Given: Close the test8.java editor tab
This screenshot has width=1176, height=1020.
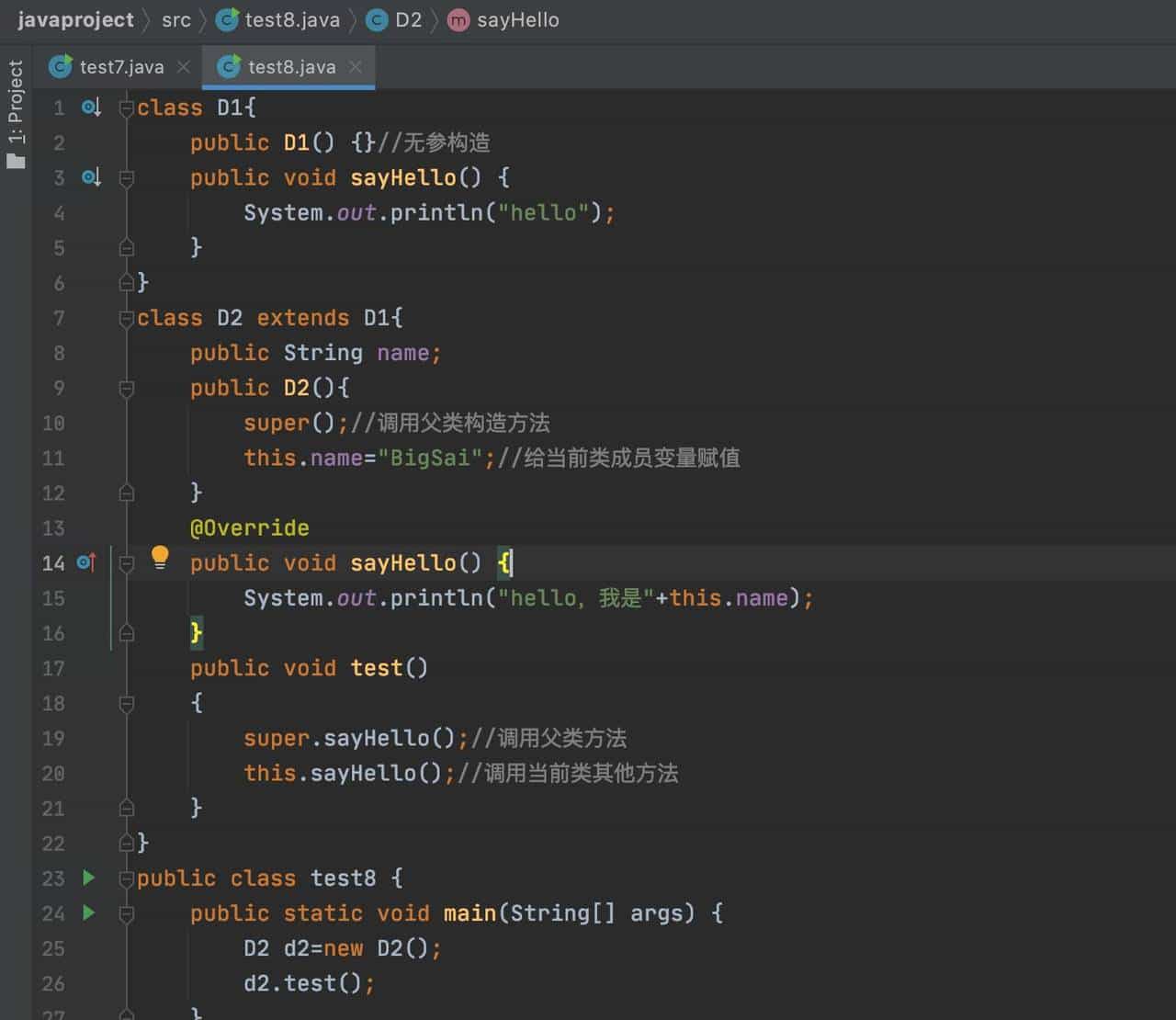Looking at the screenshot, I should (356, 67).
